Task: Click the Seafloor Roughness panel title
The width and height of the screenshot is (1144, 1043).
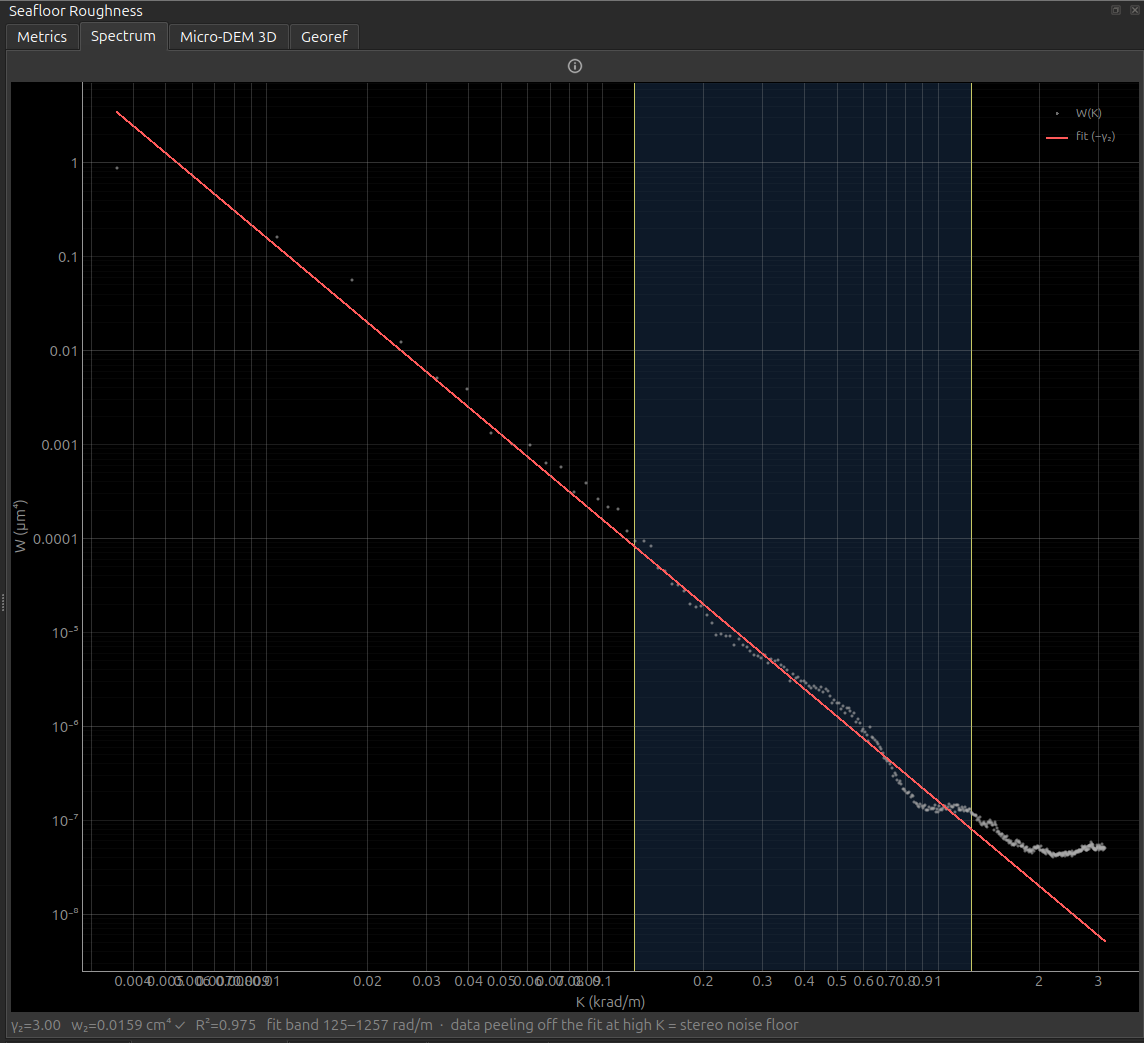Action: pyautogui.click(x=76, y=11)
